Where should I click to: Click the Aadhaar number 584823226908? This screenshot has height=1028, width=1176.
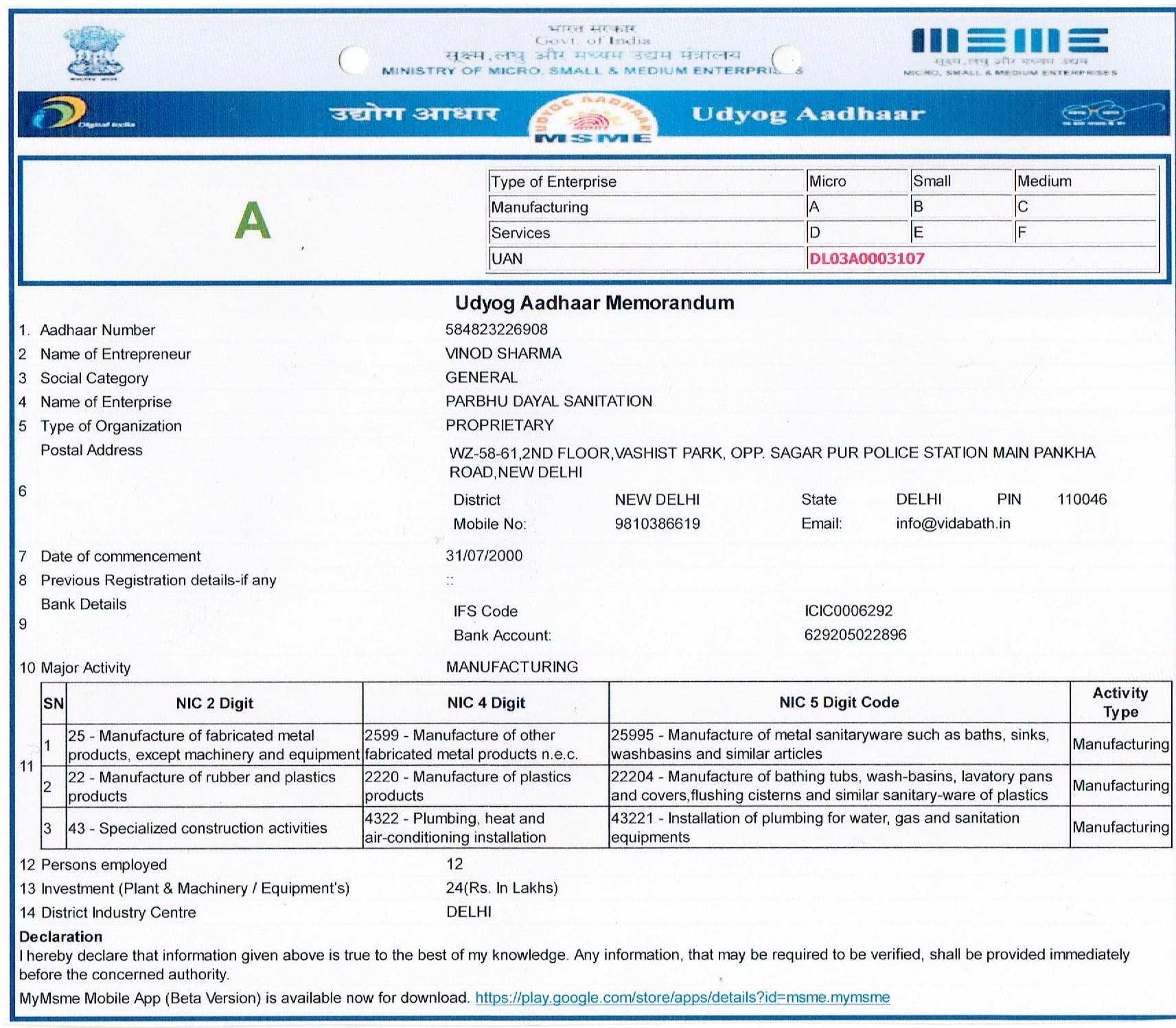pyautogui.click(x=496, y=330)
